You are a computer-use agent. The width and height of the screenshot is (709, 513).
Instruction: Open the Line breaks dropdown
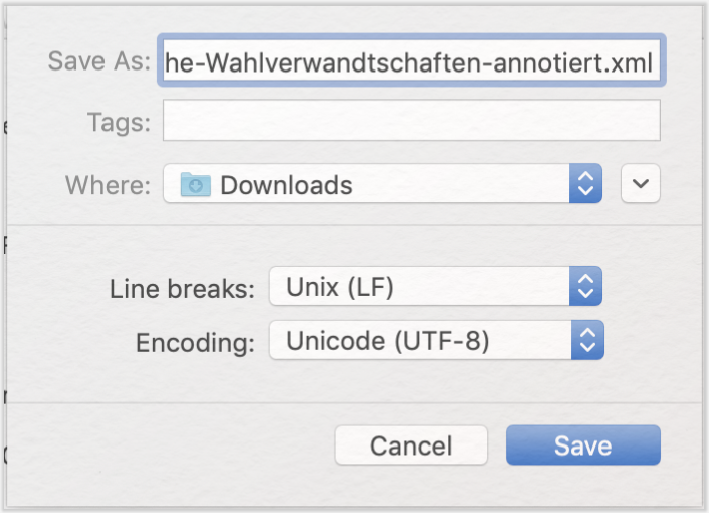point(435,287)
